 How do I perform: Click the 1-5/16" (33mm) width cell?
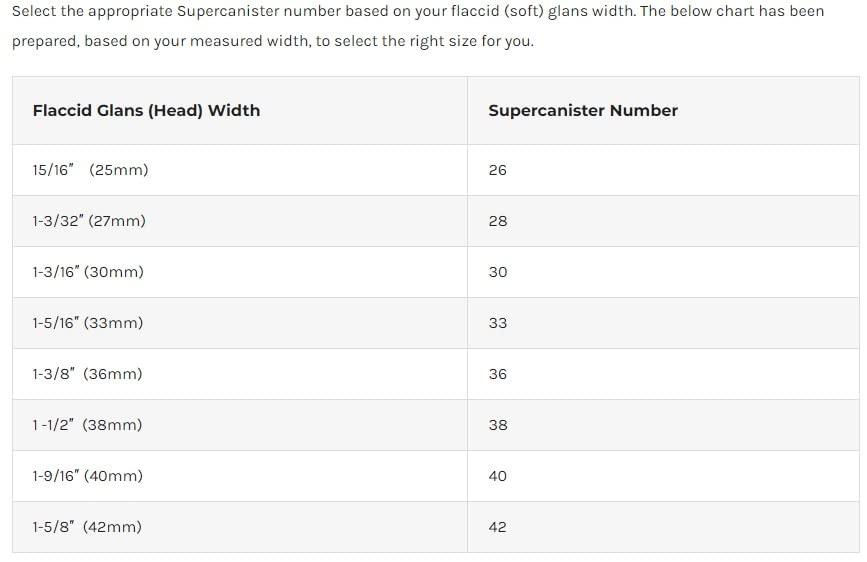[x=88, y=323]
